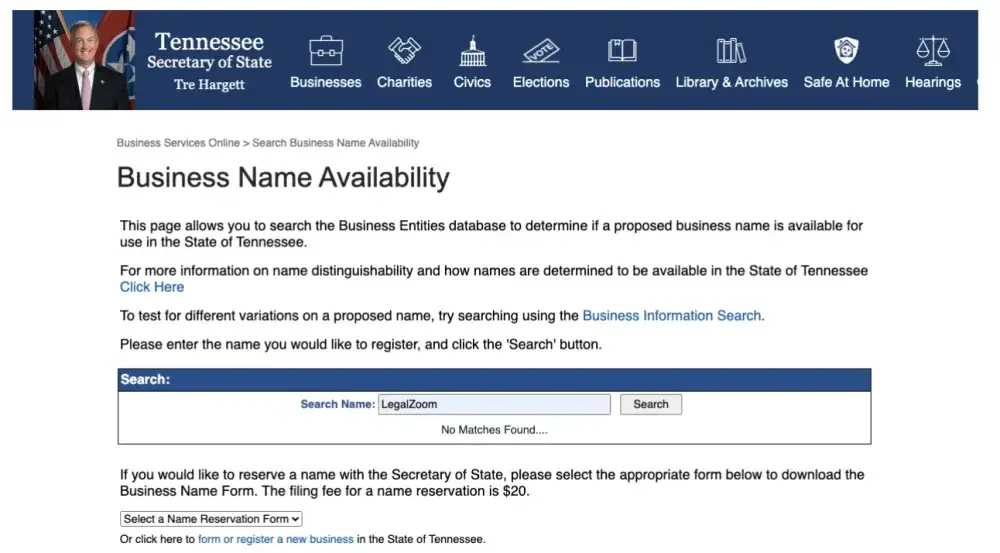This screenshot has height=553, width=1000.
Task: Click the Civics capitol building icon
Action: (473, 50)
